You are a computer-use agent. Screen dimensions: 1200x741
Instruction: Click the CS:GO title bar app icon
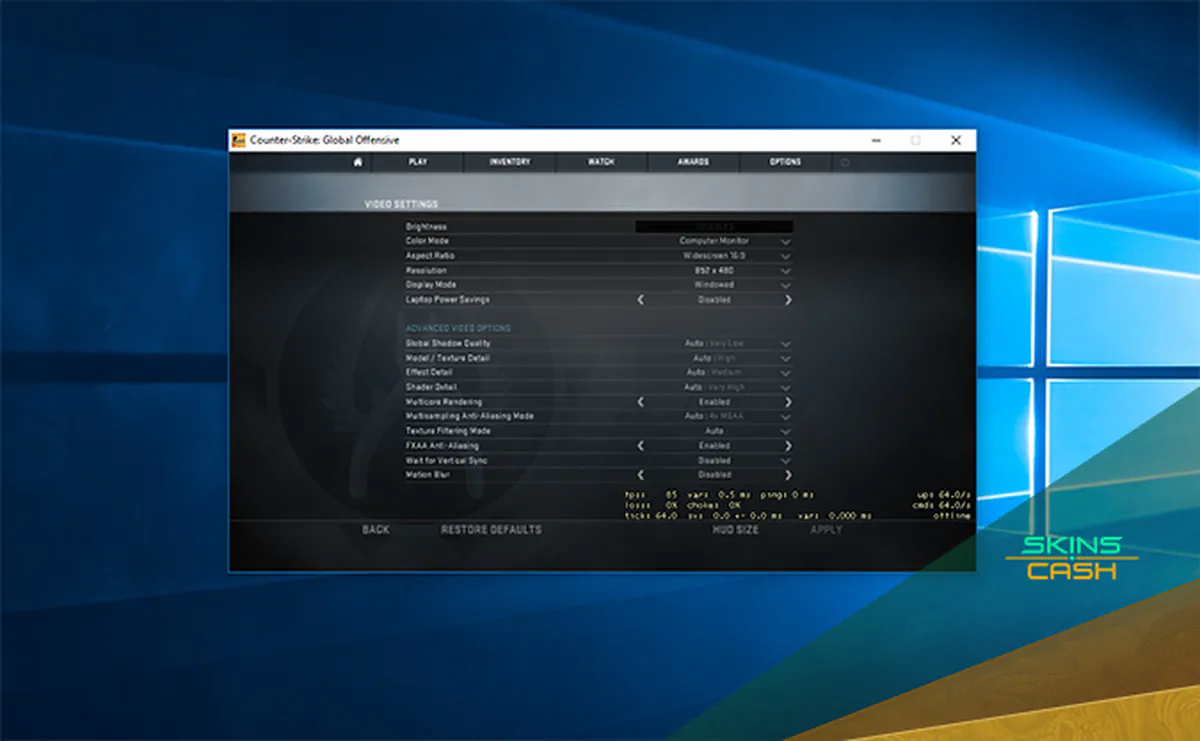click(238, 141)
